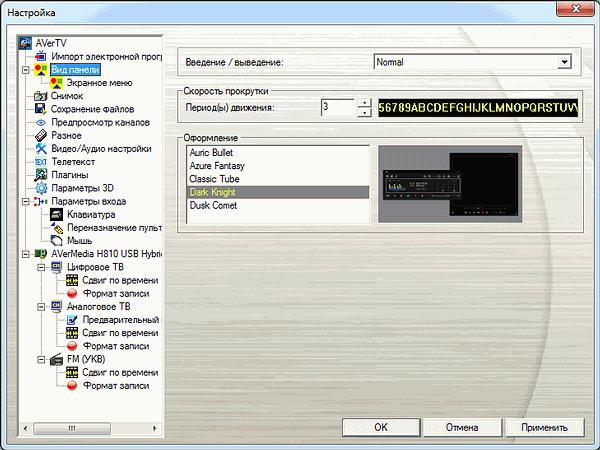Click the tree horizontal scrollbar thumb
Screen dimensions: 600x450
pyautogui.click(x=72, y=428)
